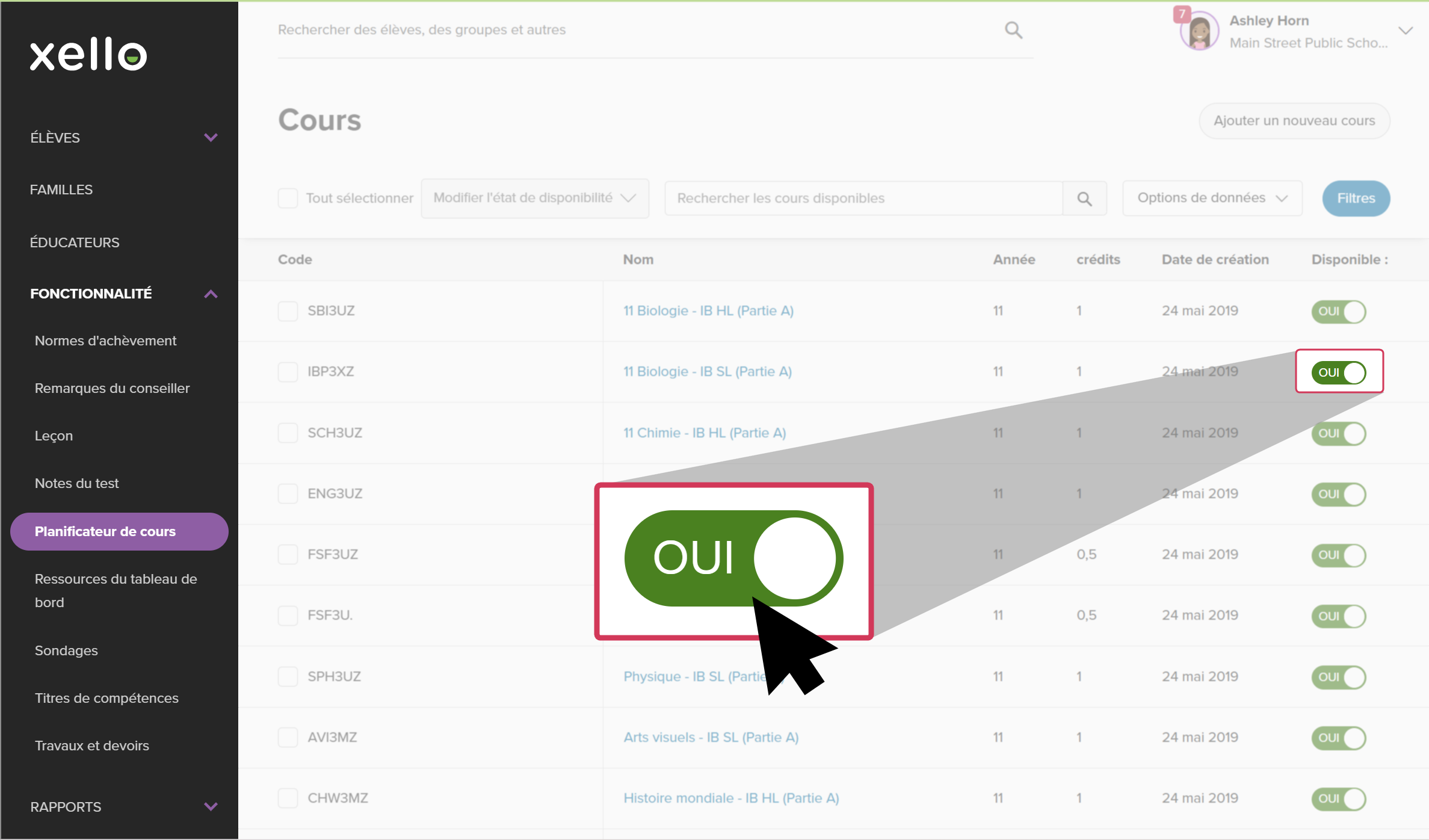1429x840 pixels.
Task: Collapse the FONCTIONNALITÉ section
Action: point(211,294)
